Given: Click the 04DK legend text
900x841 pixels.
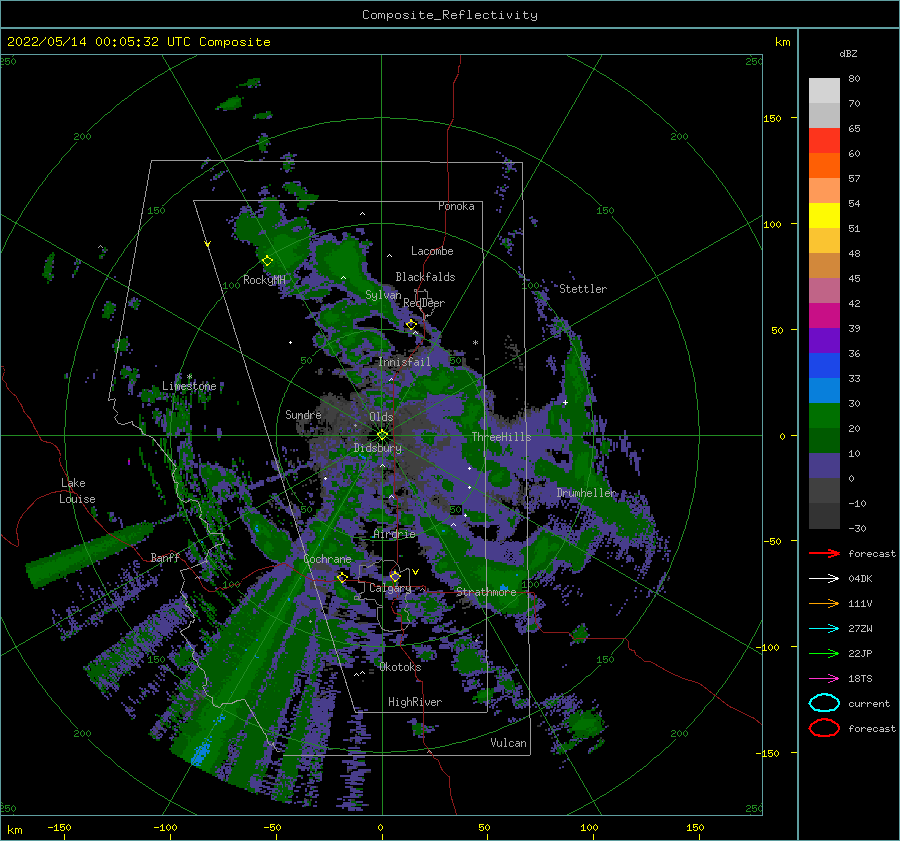Looking at the screenshot, I should coord(860,578).
